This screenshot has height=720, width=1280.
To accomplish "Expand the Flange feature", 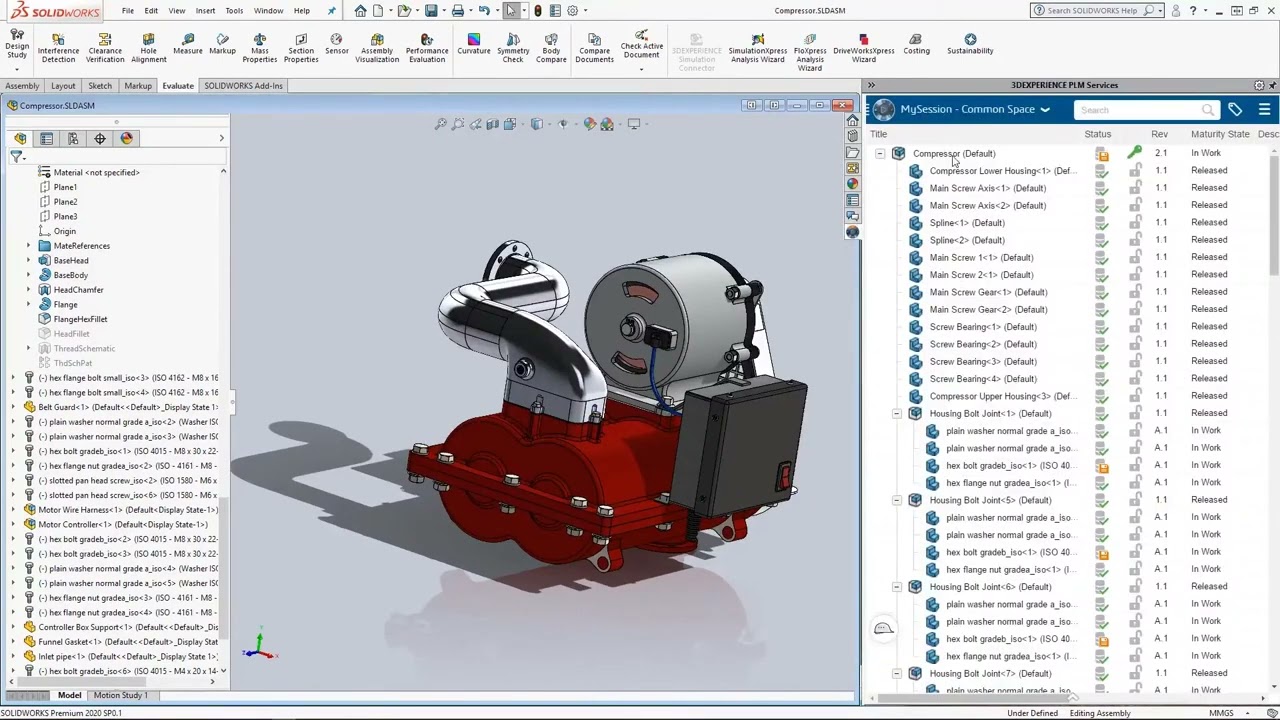I will pyautogui.click(x=29, y=304).
